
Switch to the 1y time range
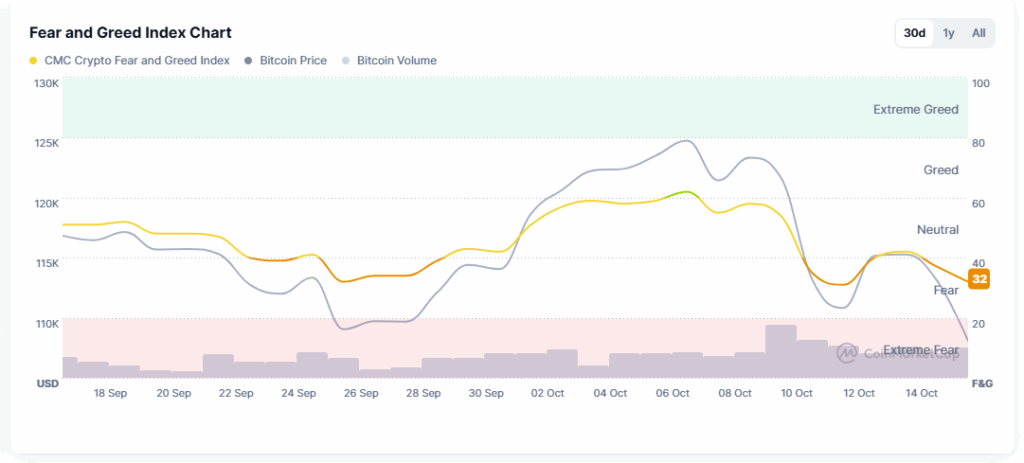(949, 33)
